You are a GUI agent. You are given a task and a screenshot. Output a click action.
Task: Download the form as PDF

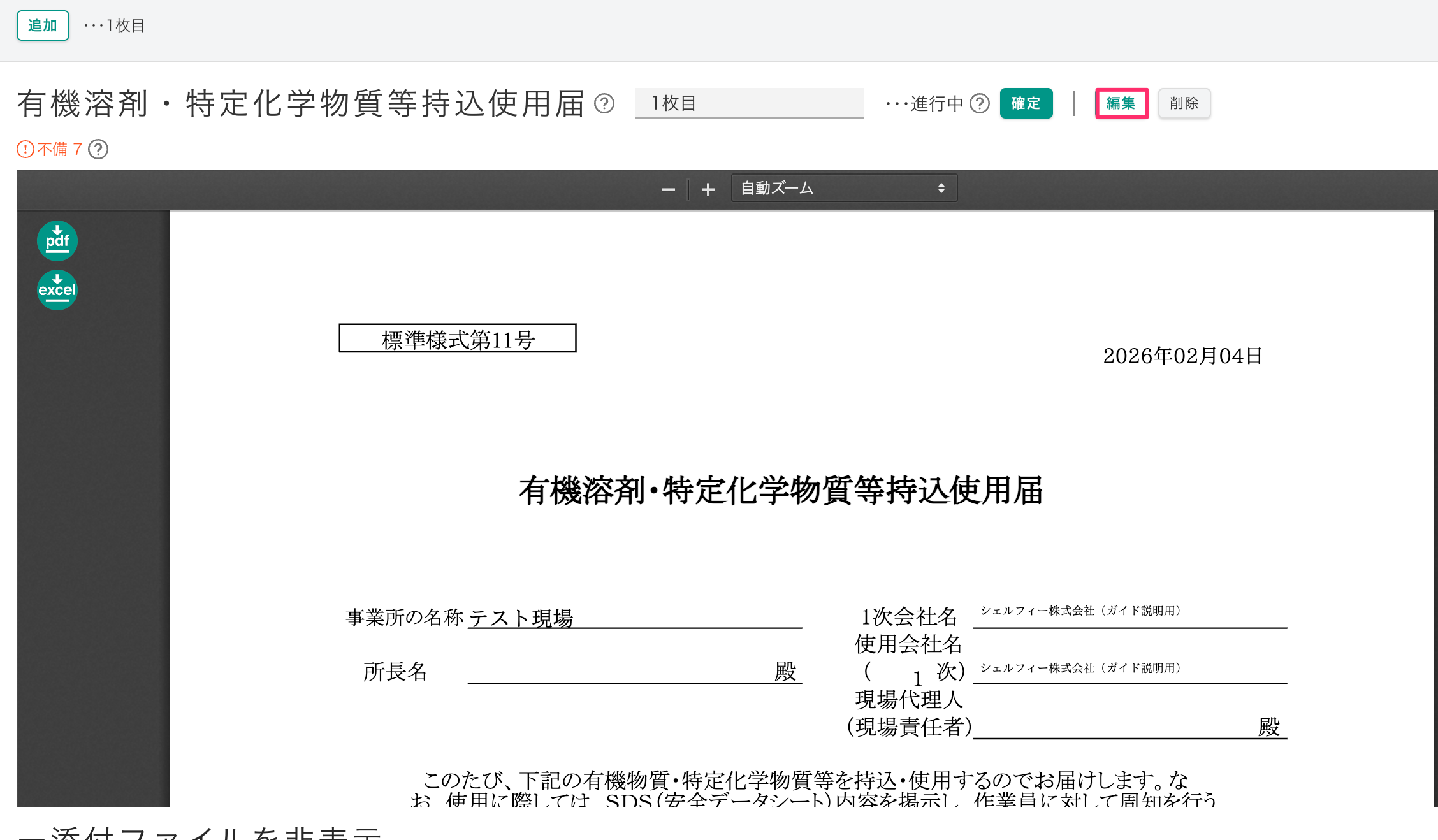pyautogui.click(x=57, y=241)
